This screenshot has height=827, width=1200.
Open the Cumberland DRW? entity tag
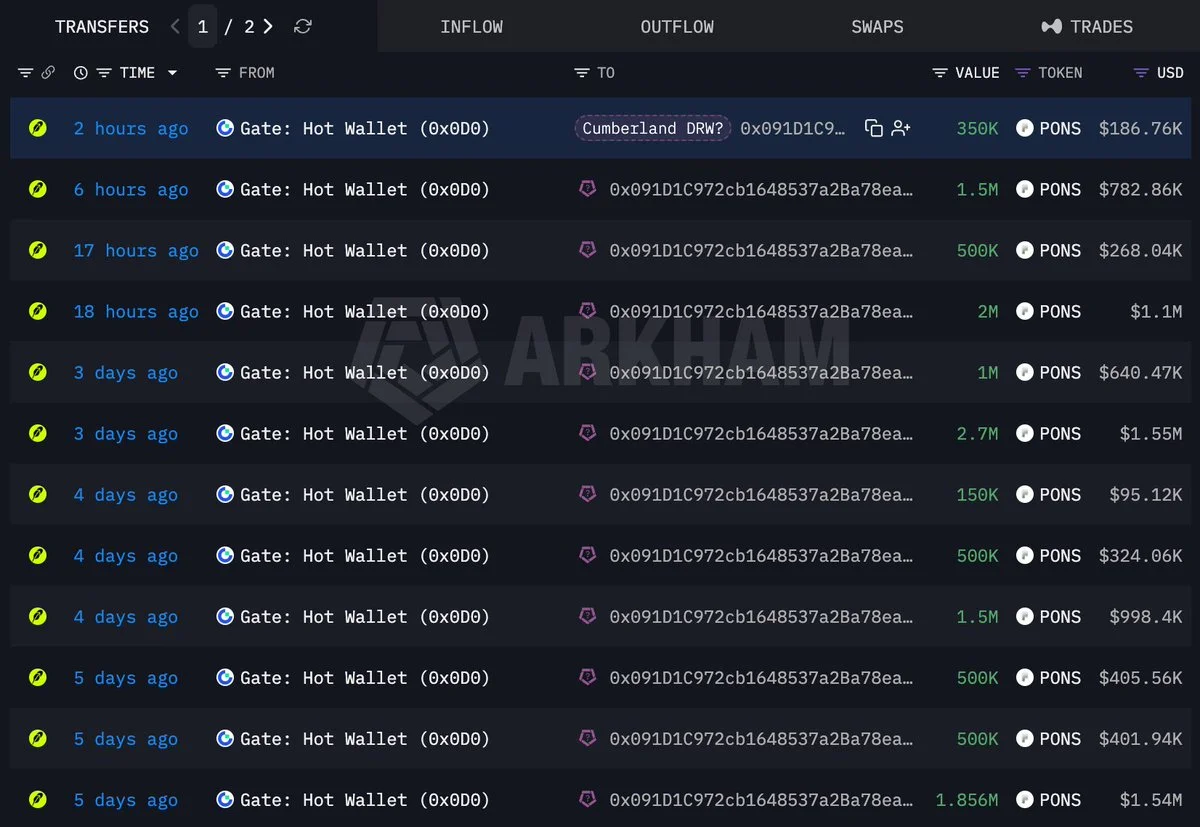[x=653, y=128]
